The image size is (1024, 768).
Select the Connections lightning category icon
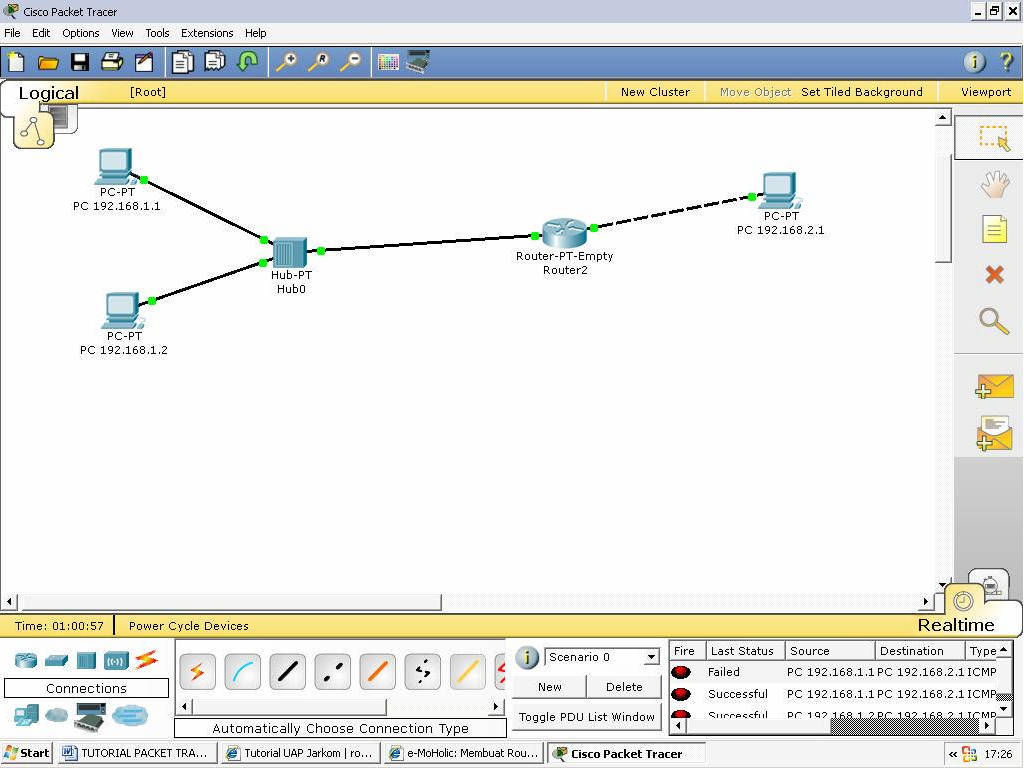click(x=146, y=660)
